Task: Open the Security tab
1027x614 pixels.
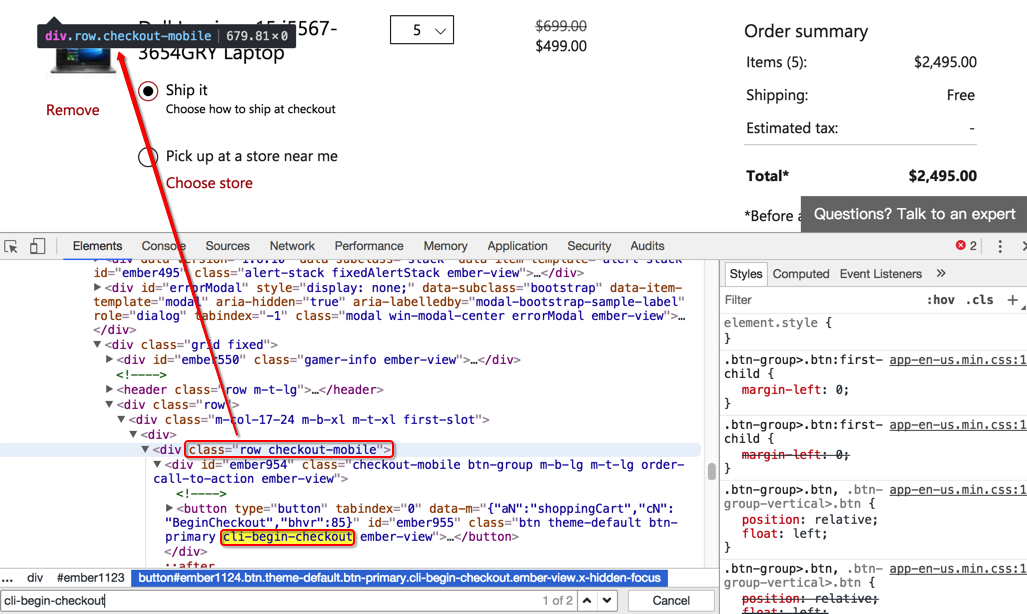Action: tap(589, 246)
